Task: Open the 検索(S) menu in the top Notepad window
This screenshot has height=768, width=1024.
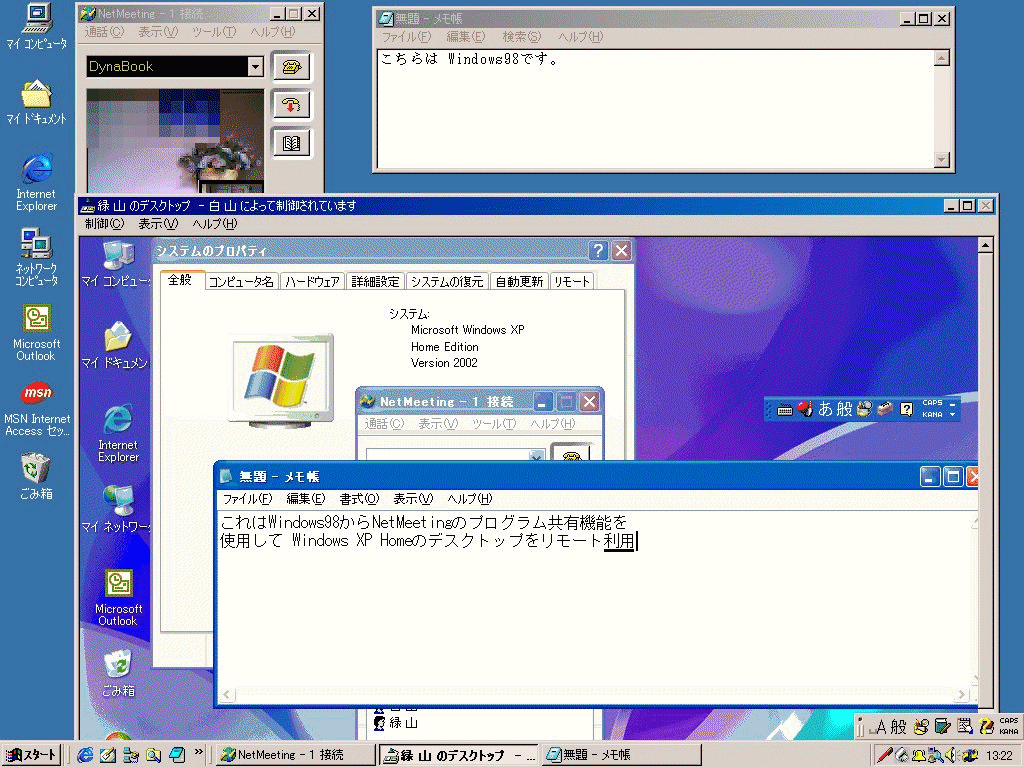Action: click(x=521, y=37)
